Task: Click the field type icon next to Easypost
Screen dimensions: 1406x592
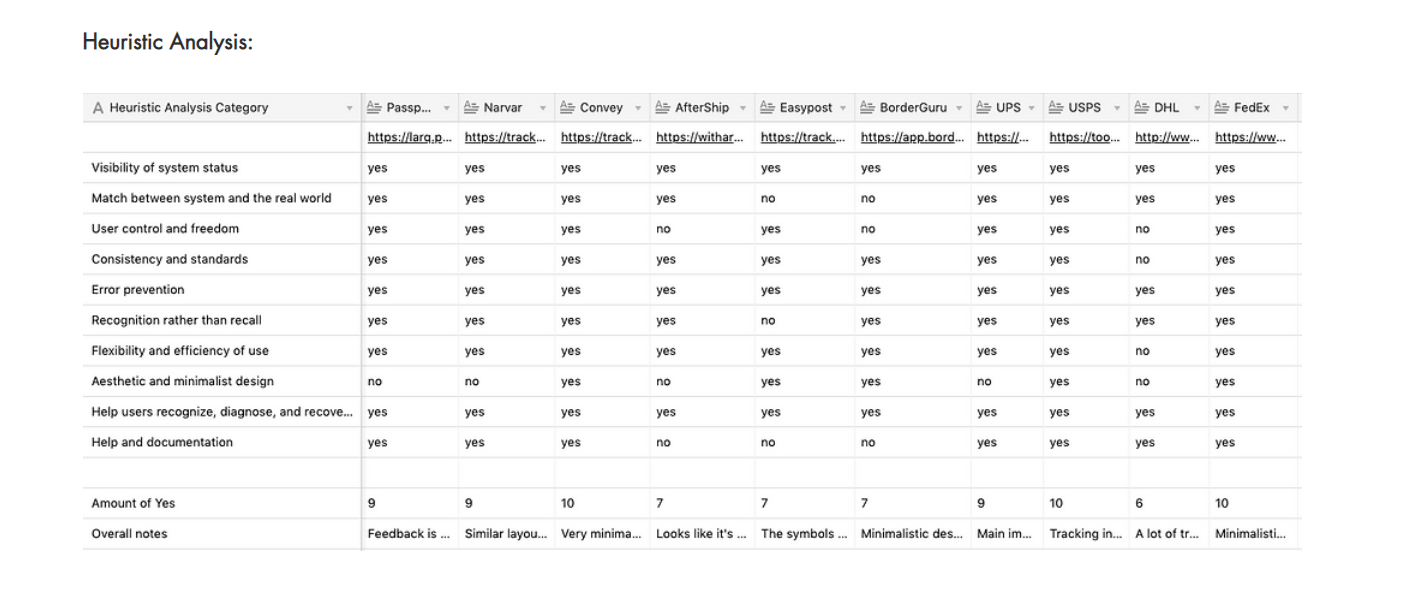Action: pyautogui.click(x=768, y=108)
